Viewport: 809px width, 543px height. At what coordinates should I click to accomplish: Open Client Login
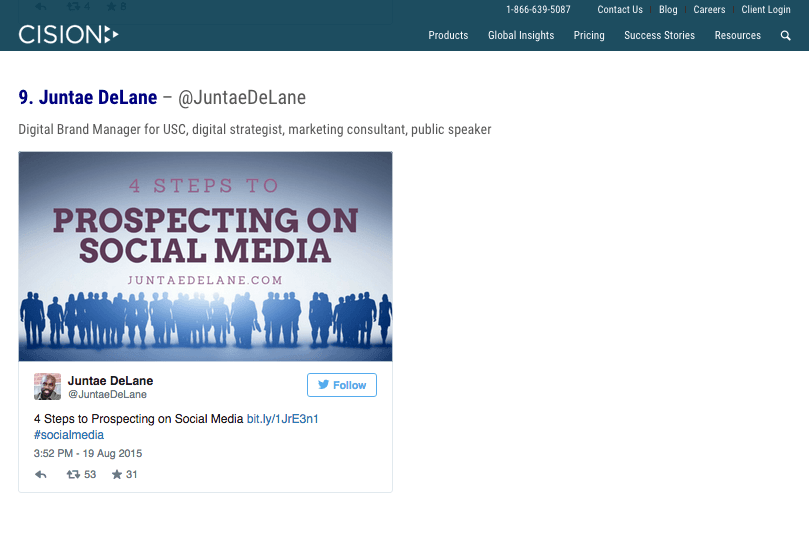[766, 9]
